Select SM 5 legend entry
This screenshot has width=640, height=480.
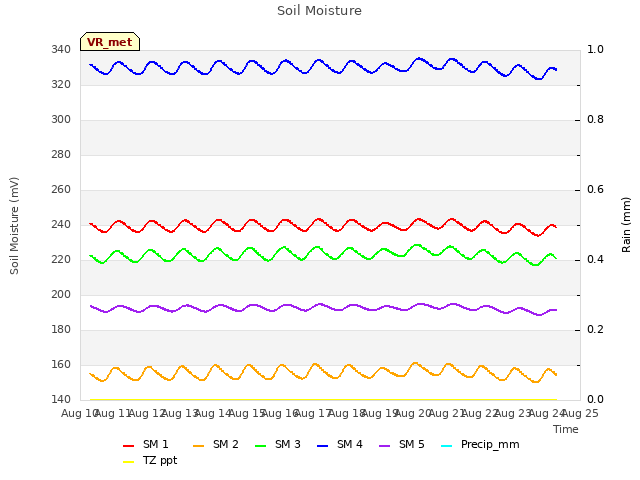tap(402, 444)
